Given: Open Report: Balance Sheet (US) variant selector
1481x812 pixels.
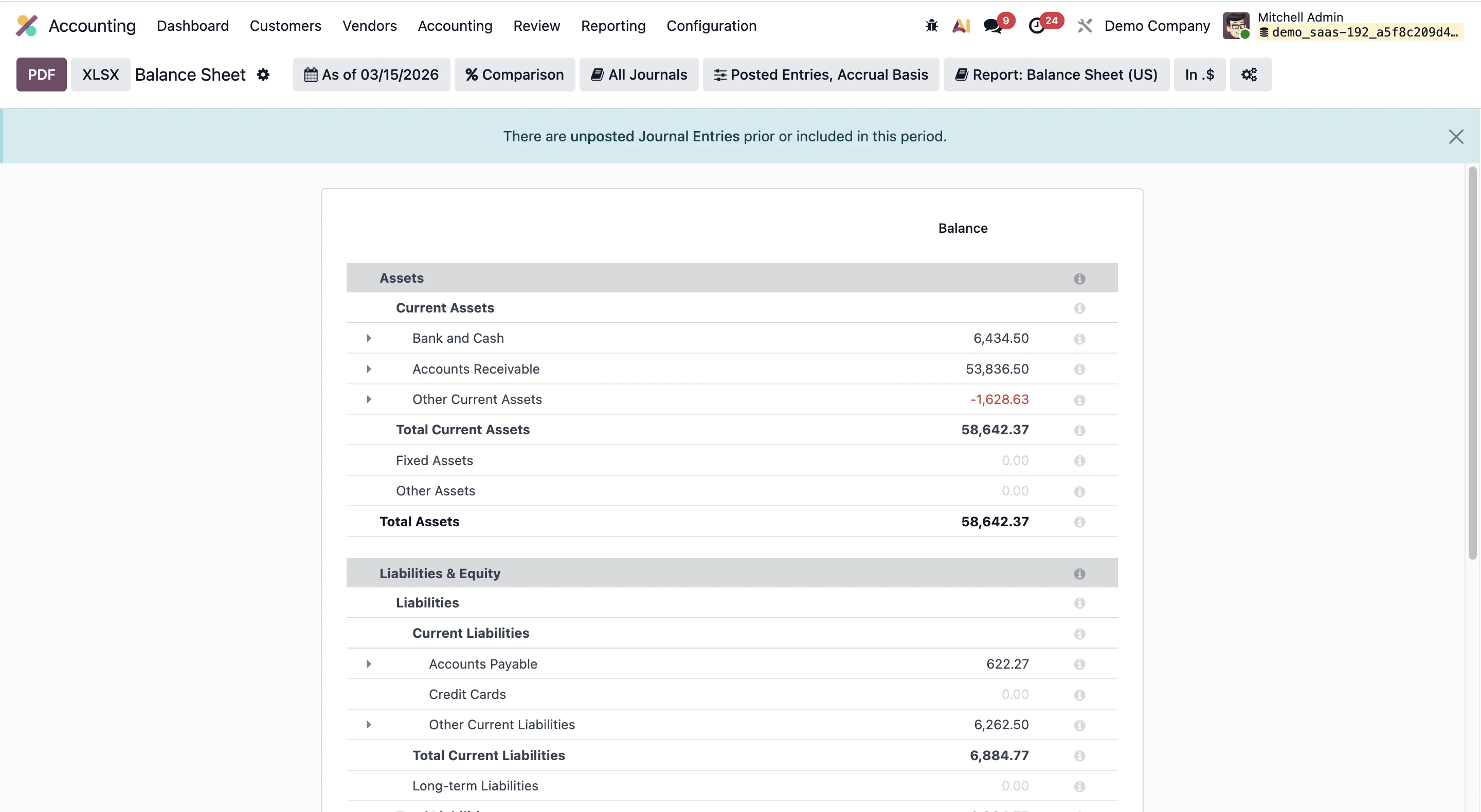Looking at the screenshot, I should coord(1056,75).
